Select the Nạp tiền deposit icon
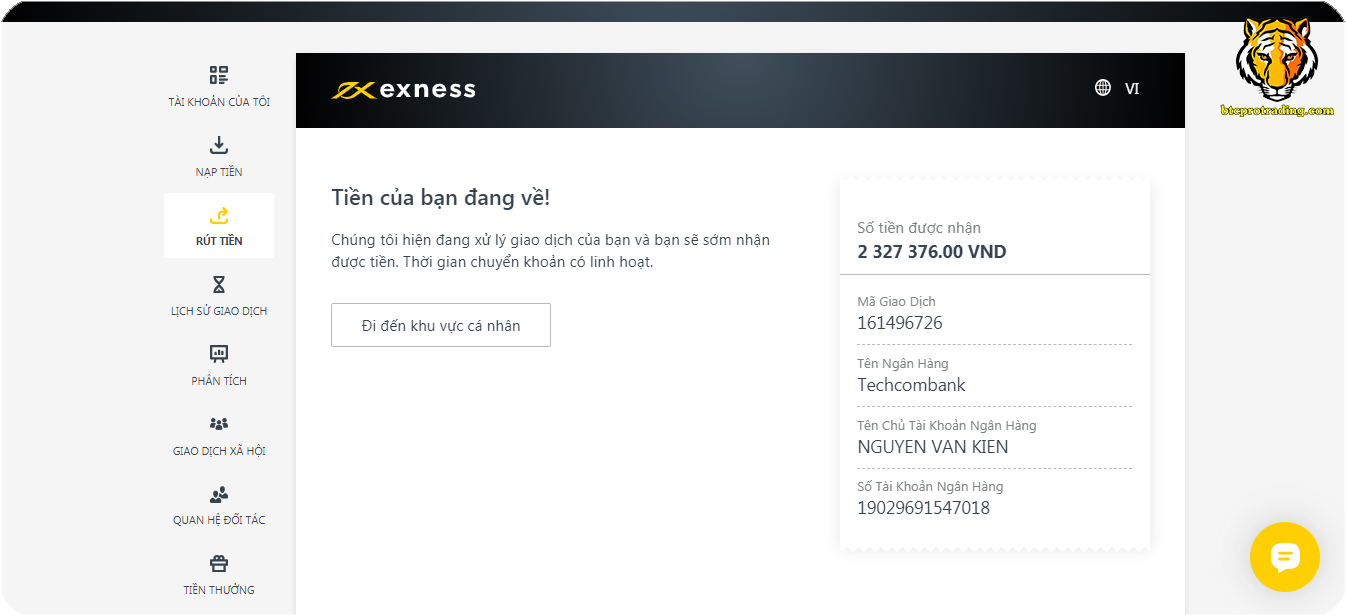 point(218,144)
